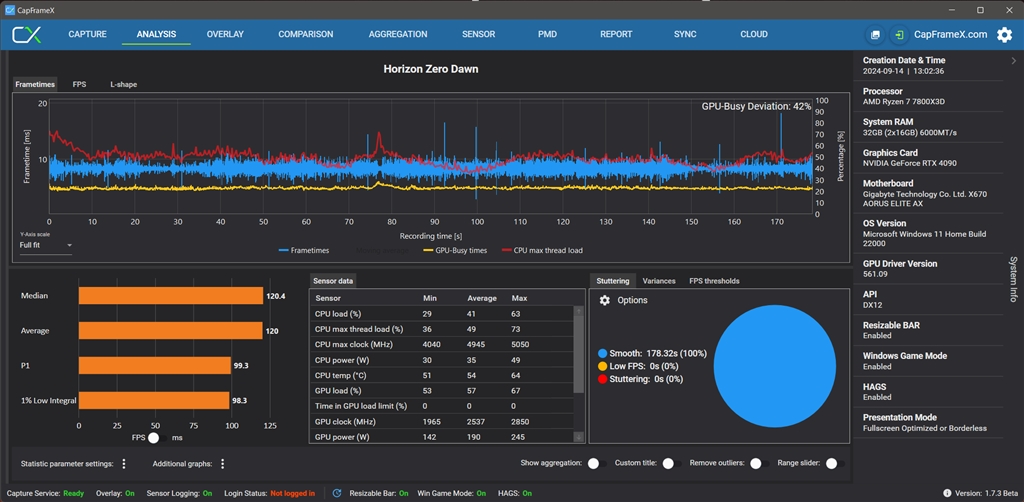Open Y-Axis scale Full fit dropdown
1024x502 pixels.
tap(46, 245)
